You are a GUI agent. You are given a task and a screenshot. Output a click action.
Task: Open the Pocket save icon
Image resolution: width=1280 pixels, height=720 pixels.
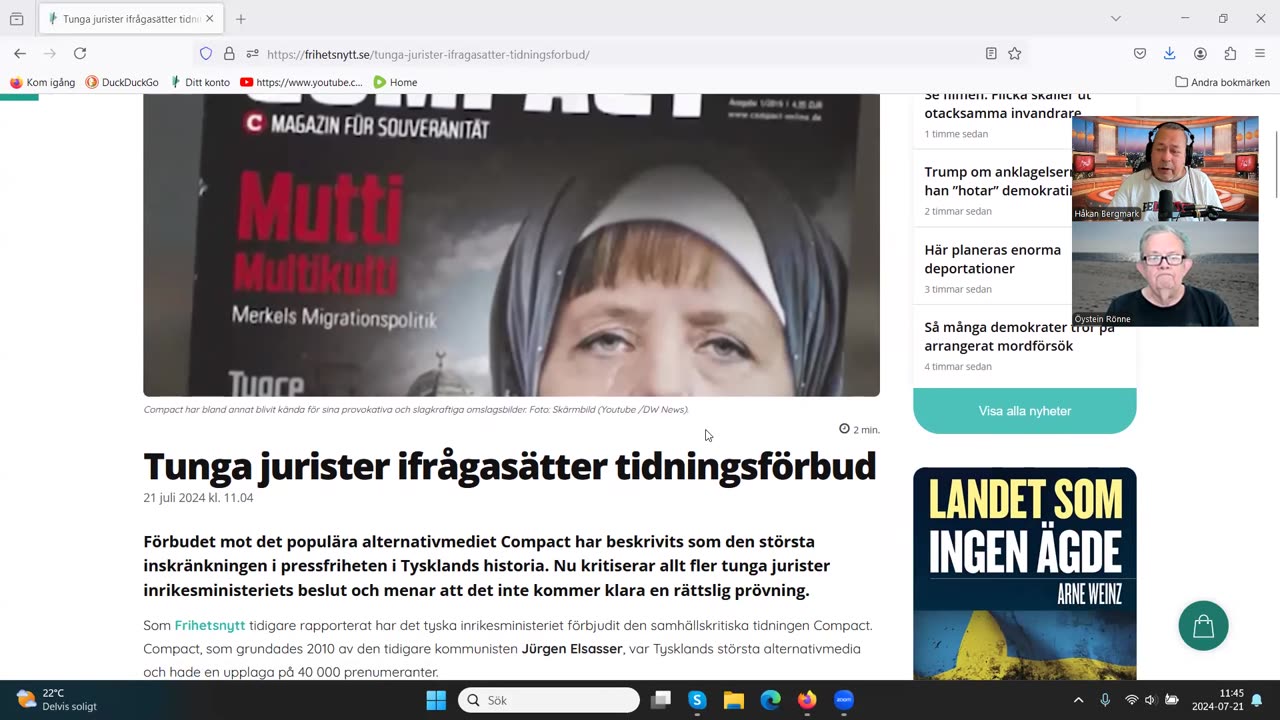point(1140,54)
